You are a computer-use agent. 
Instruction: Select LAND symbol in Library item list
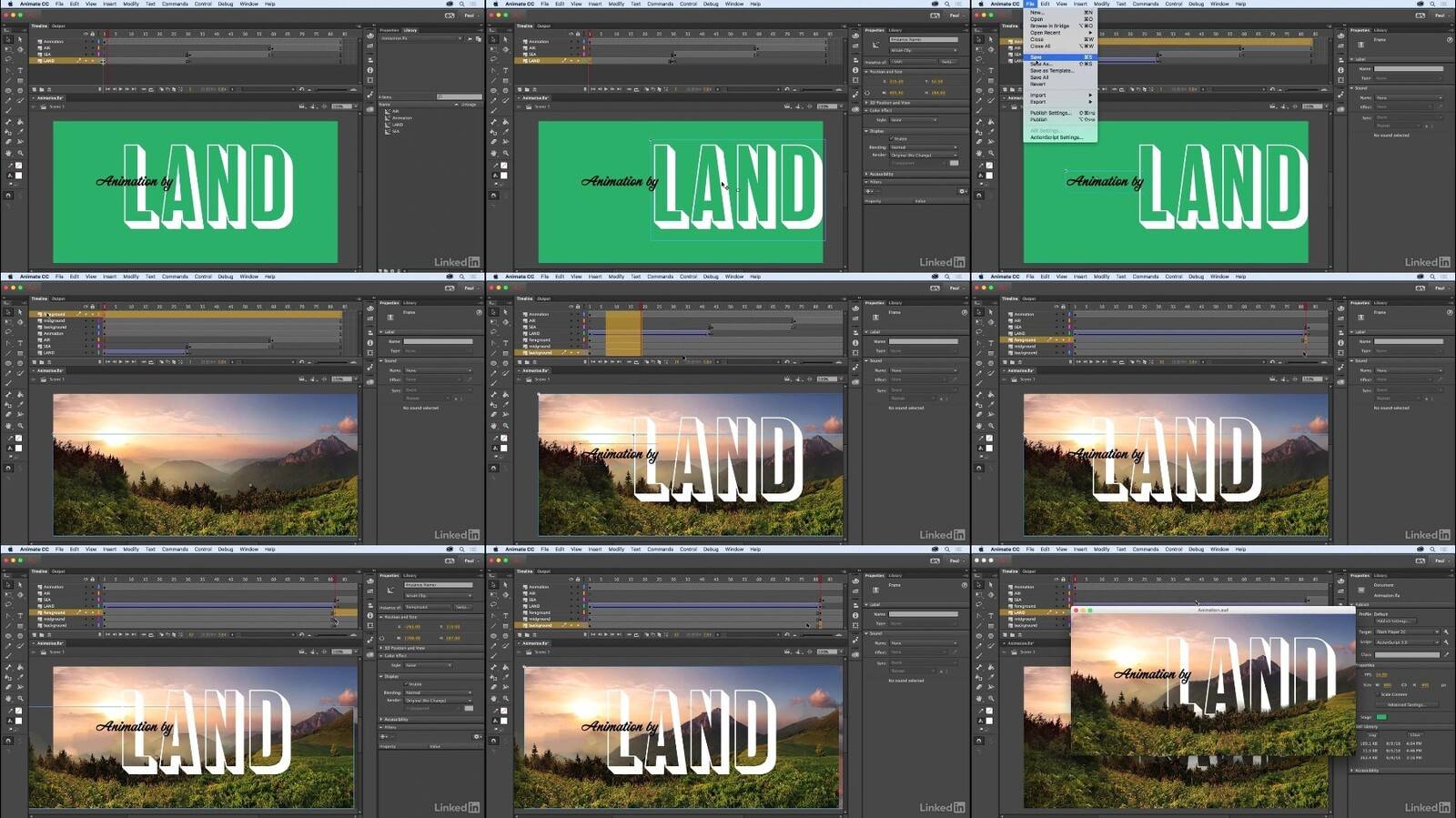coord(397,125)
